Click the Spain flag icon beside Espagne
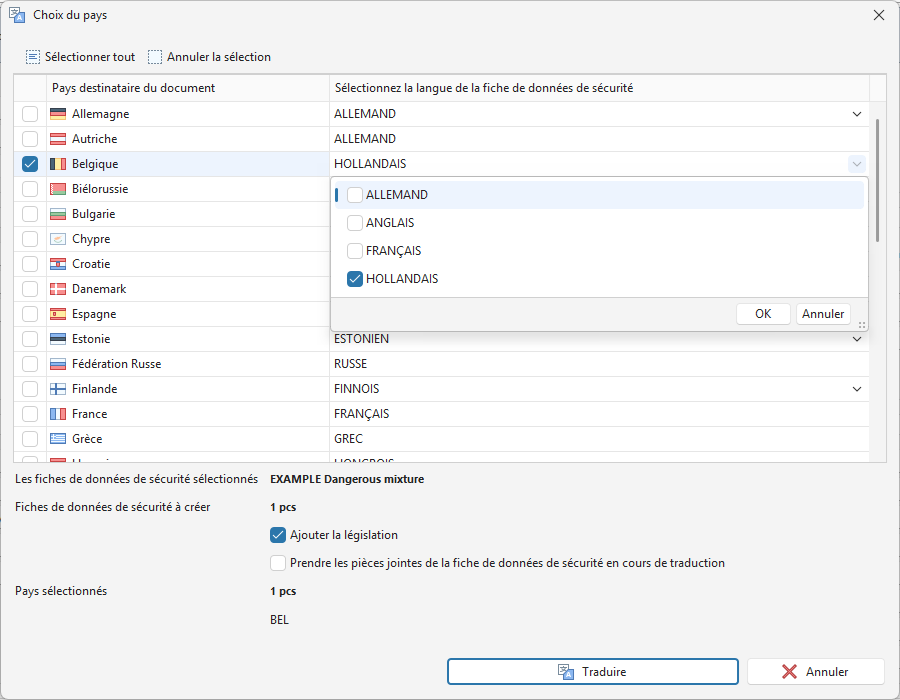This screenshot has height=700, width=900. (x=58, y=314)
